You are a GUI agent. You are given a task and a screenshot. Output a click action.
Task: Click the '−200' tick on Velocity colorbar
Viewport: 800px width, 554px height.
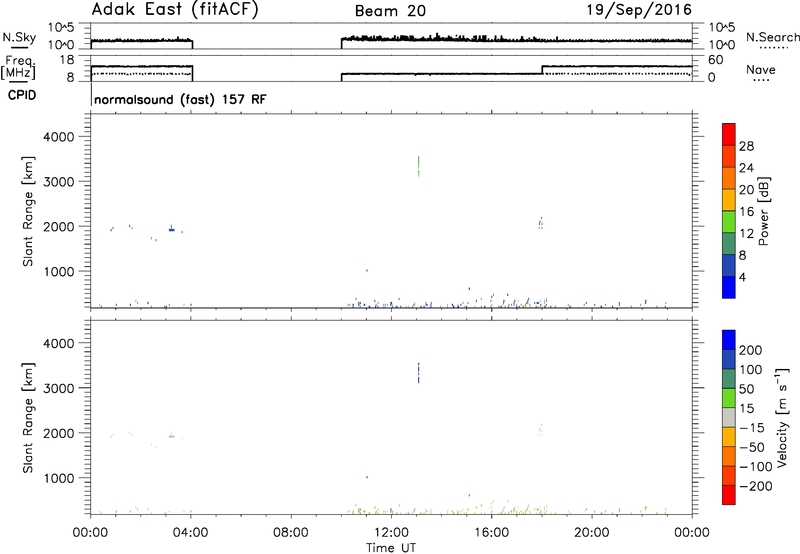click(x=756, y=486)
